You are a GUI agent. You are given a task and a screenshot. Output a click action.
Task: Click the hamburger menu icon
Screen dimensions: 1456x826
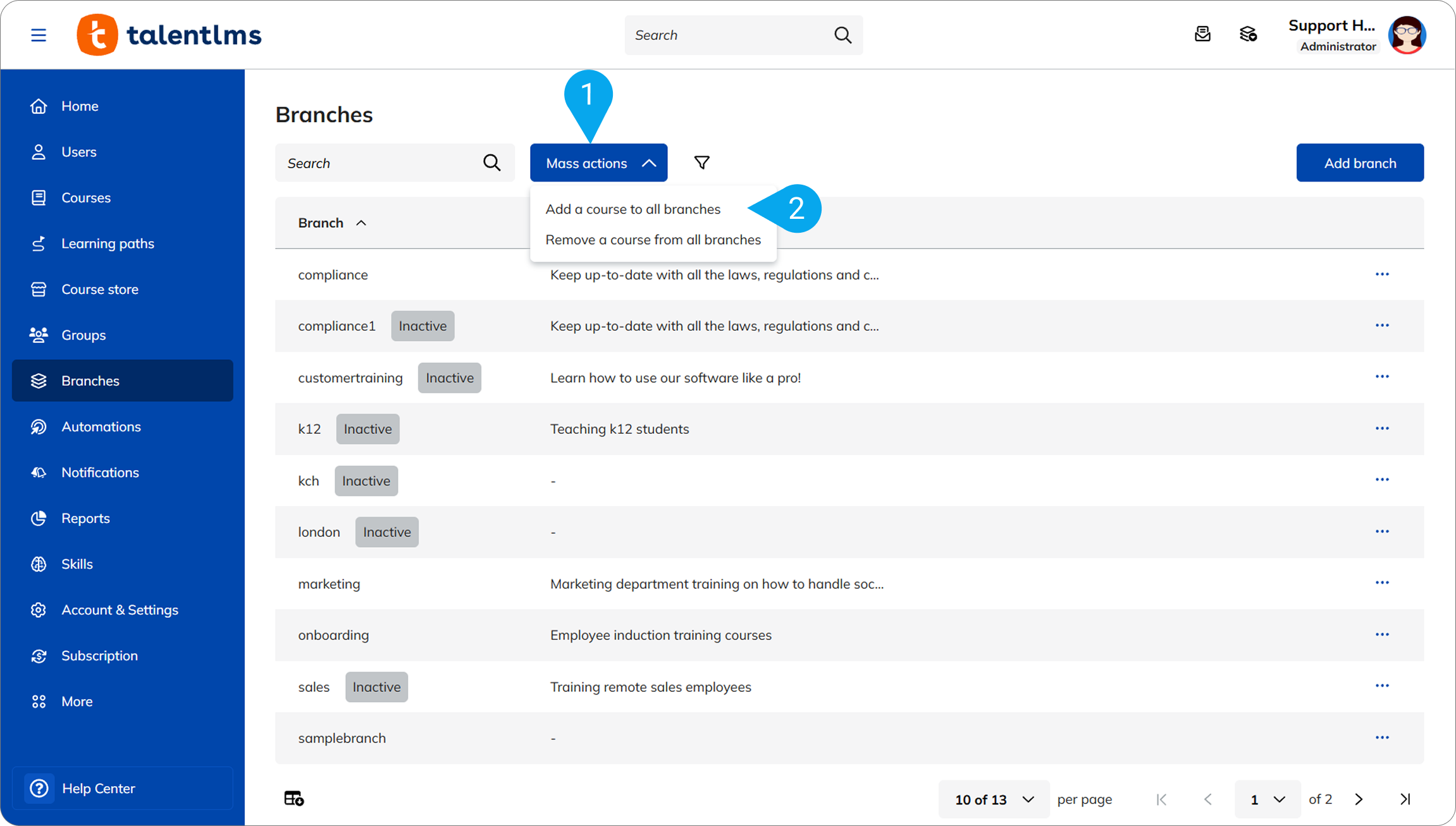click(x=39, y=35)
